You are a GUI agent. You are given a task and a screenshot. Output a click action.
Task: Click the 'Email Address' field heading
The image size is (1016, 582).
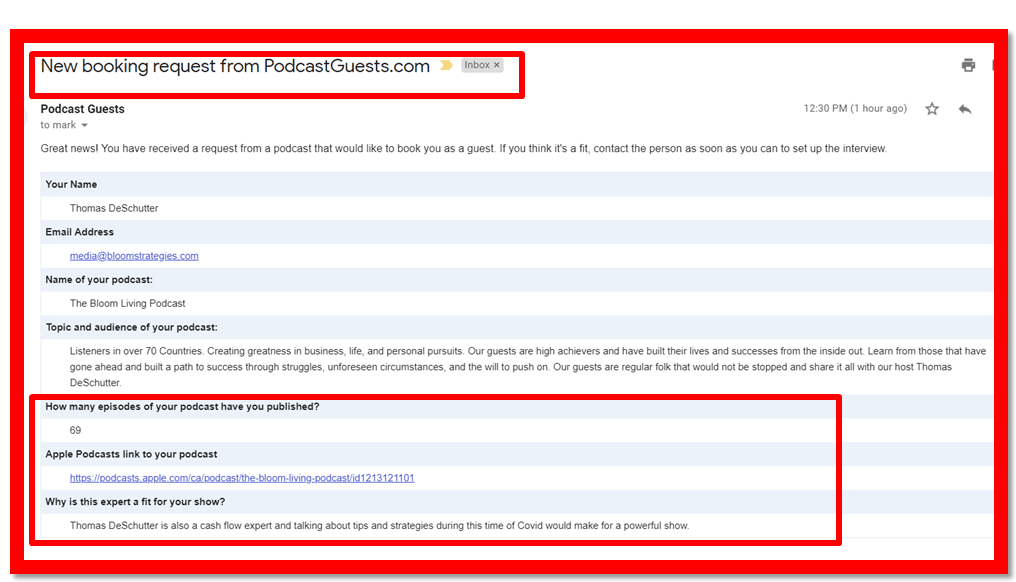tap(80, 232)
